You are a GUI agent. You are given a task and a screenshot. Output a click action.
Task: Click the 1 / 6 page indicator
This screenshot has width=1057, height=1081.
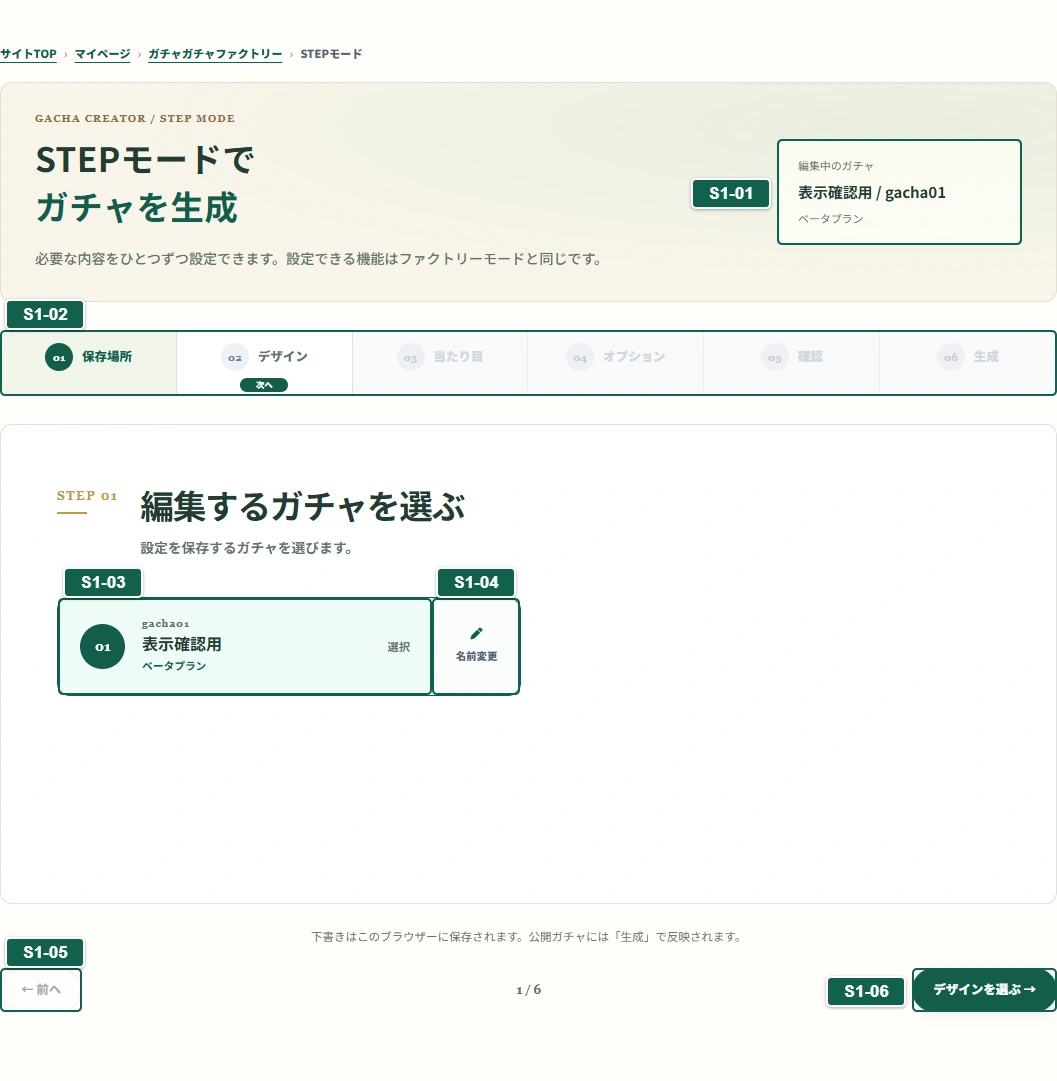[x=529, y=989]
